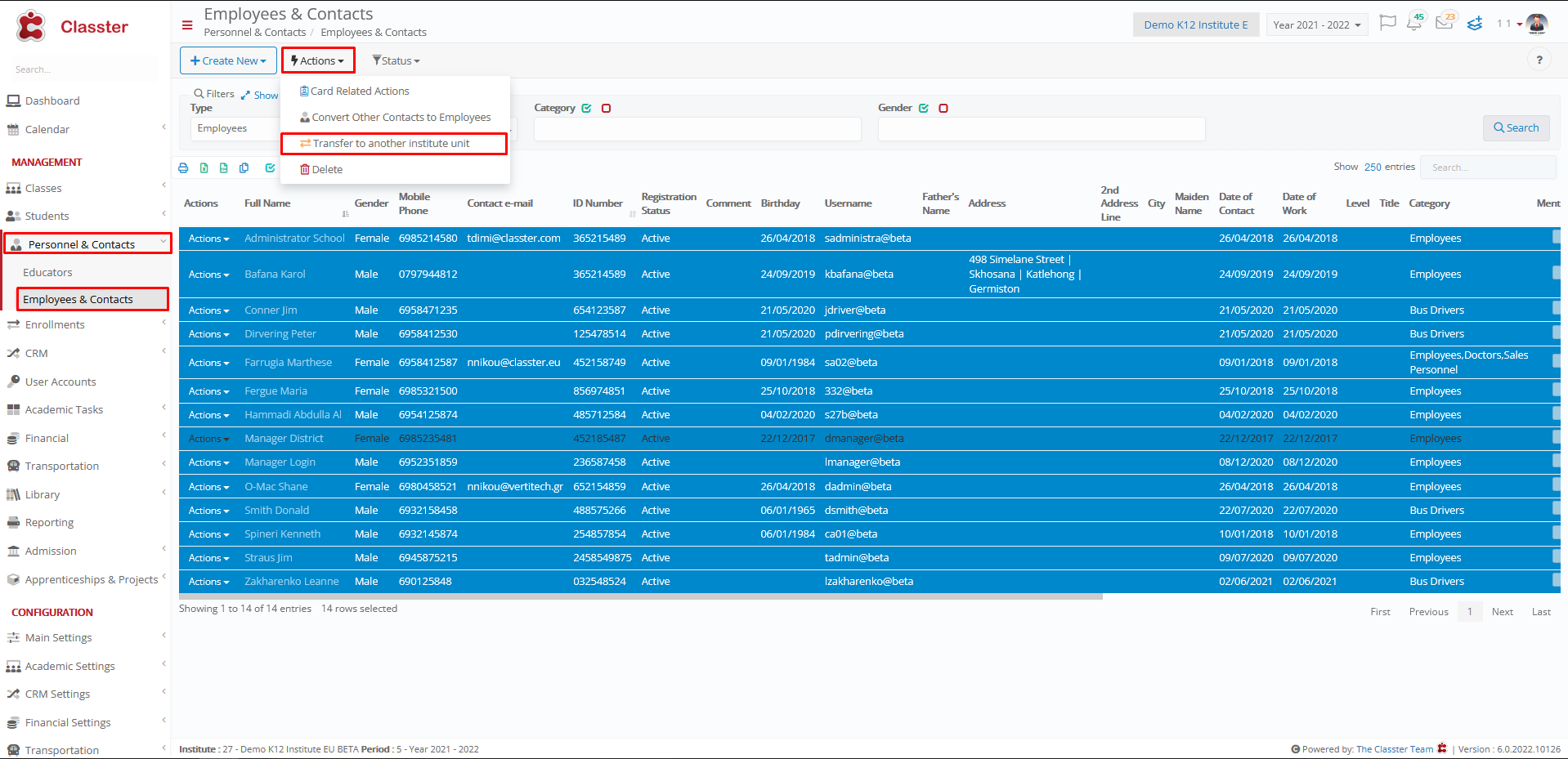Select all Category options with green check
The width and height of the screenshot is (1568, 759).
586,108
